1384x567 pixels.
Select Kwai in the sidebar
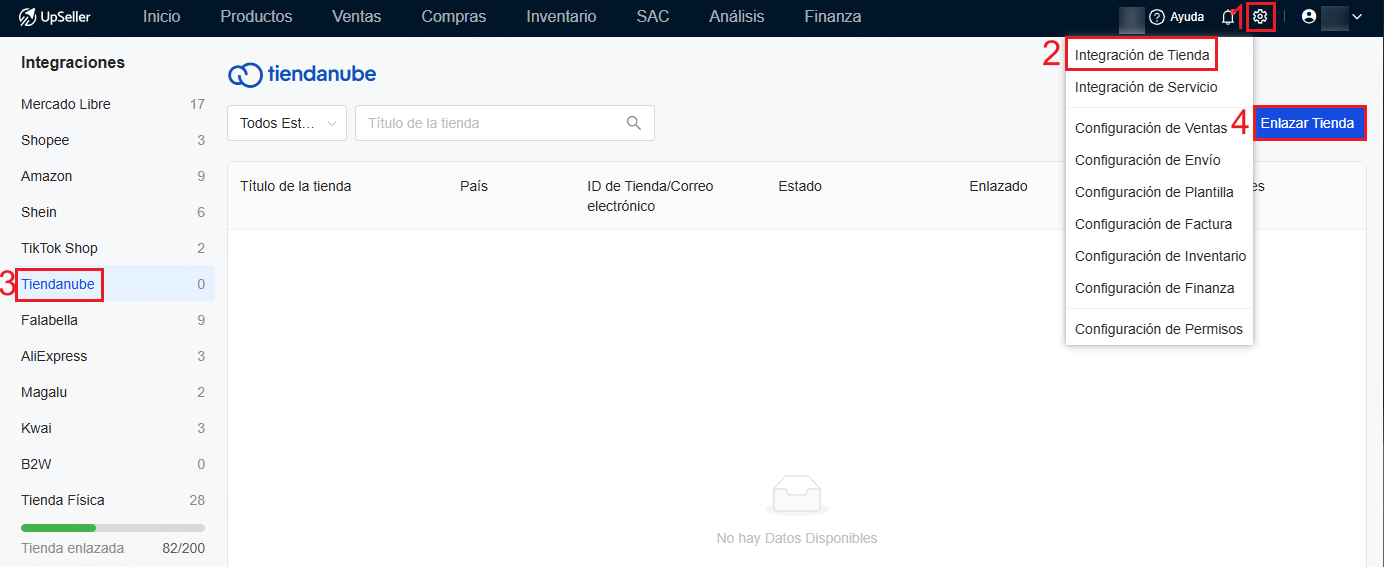(x=113, y=428)
